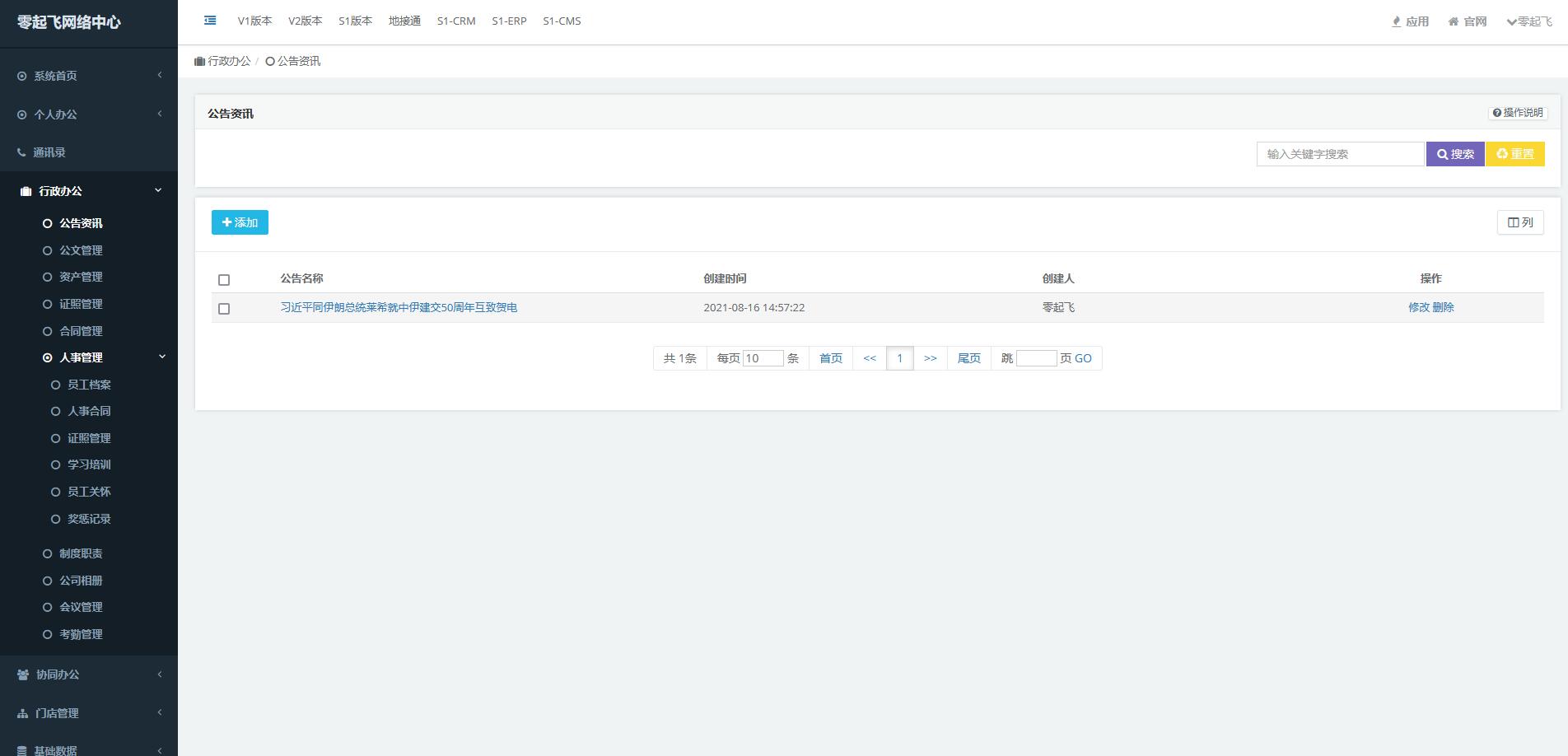1568x756 pixels.
Task: Click the 操作说明 help icon
Action: [1497, 113]
